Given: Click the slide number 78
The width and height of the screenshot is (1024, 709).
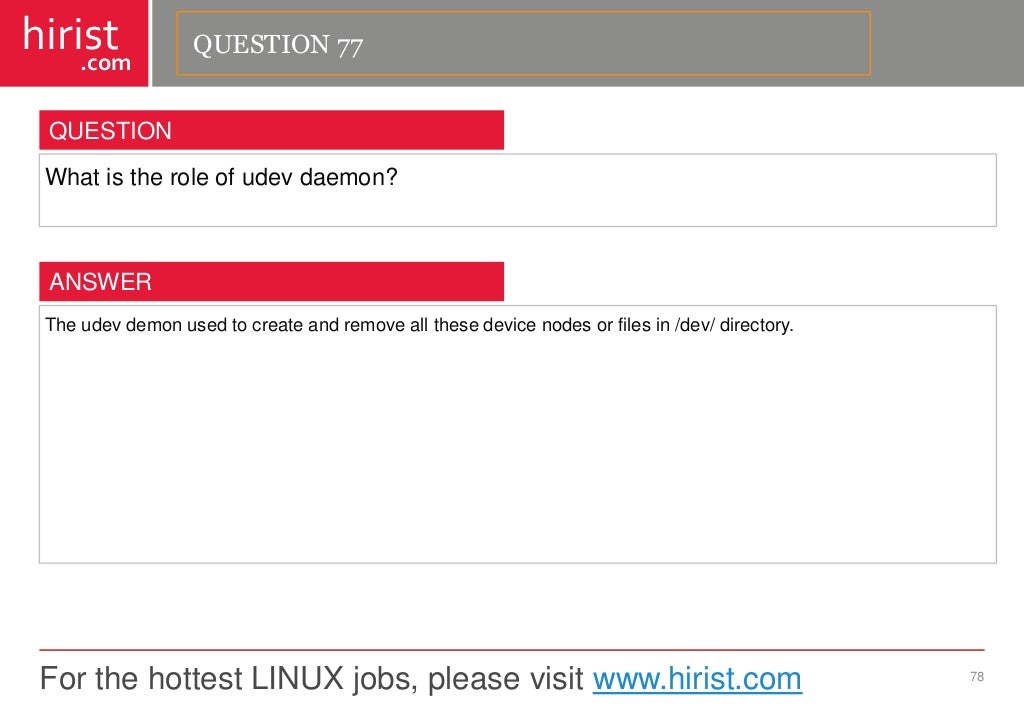Looking at the screenshot, I should (977, 676).
